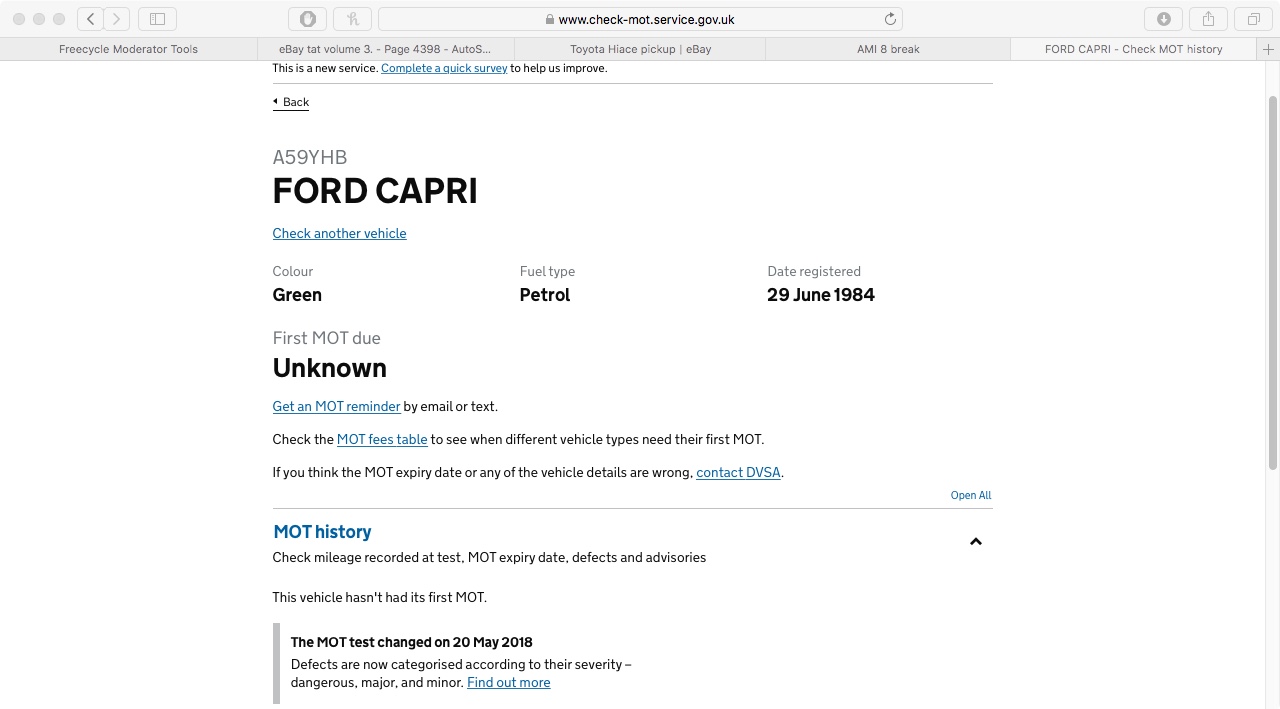Reload the page with the refresh icon
Image resolution: width=1280 pixels, height=709 pixels.
(890, 19)
